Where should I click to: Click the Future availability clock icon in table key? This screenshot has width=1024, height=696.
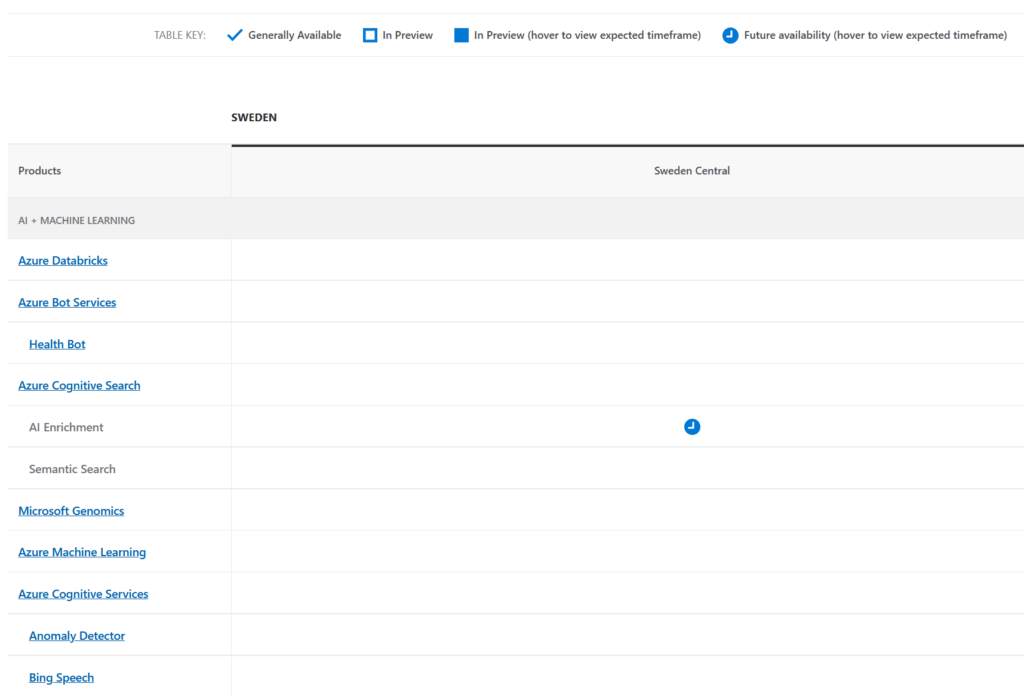click(730, 35)
